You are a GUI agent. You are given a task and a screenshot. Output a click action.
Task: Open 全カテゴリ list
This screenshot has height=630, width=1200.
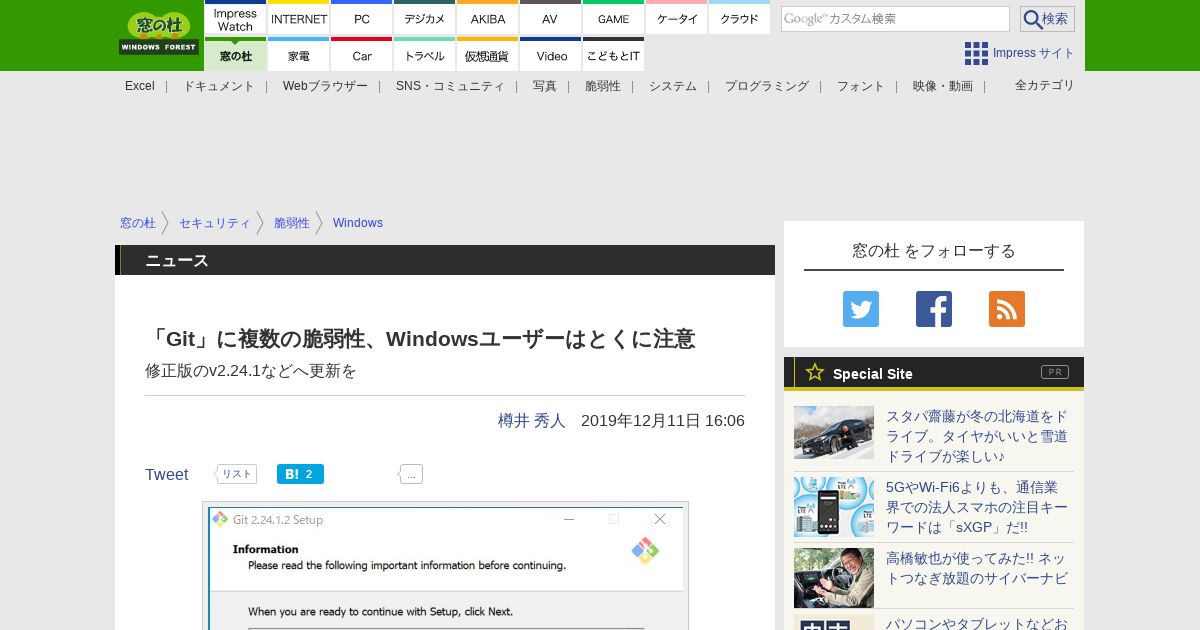pyautogui.click(x=1045, y=85)
